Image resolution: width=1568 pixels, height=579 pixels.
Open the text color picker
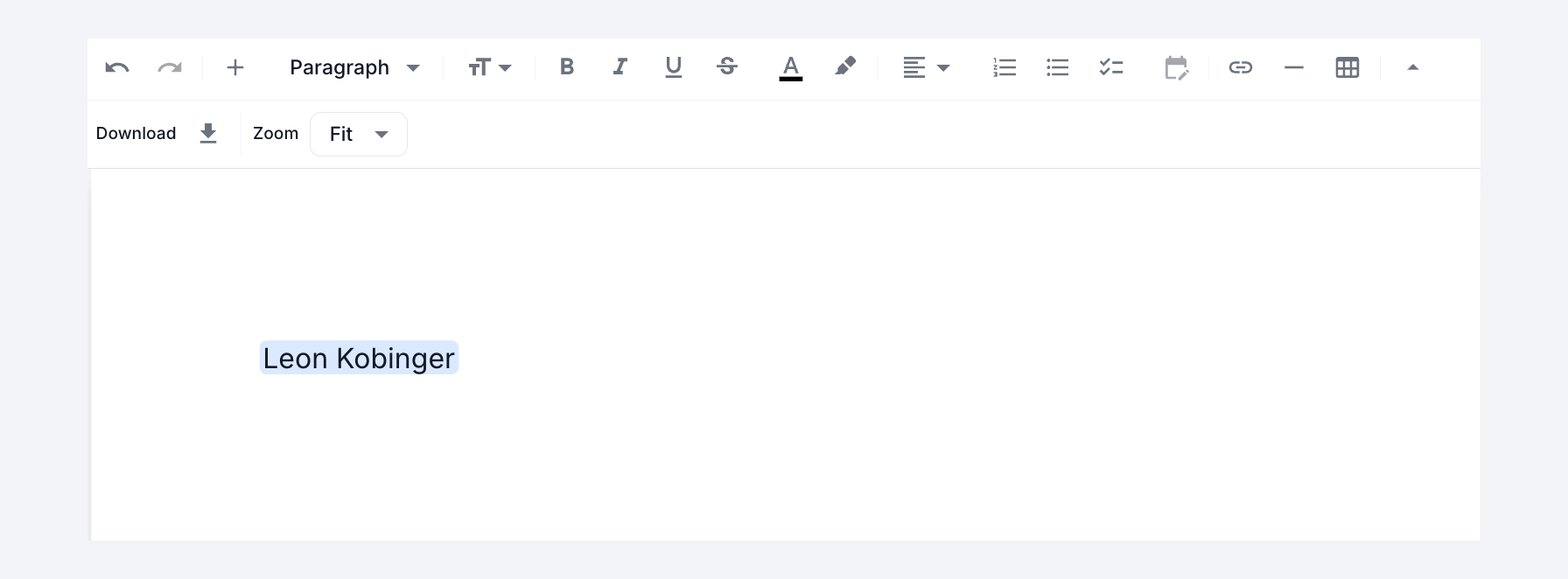[x=791, y=67]
